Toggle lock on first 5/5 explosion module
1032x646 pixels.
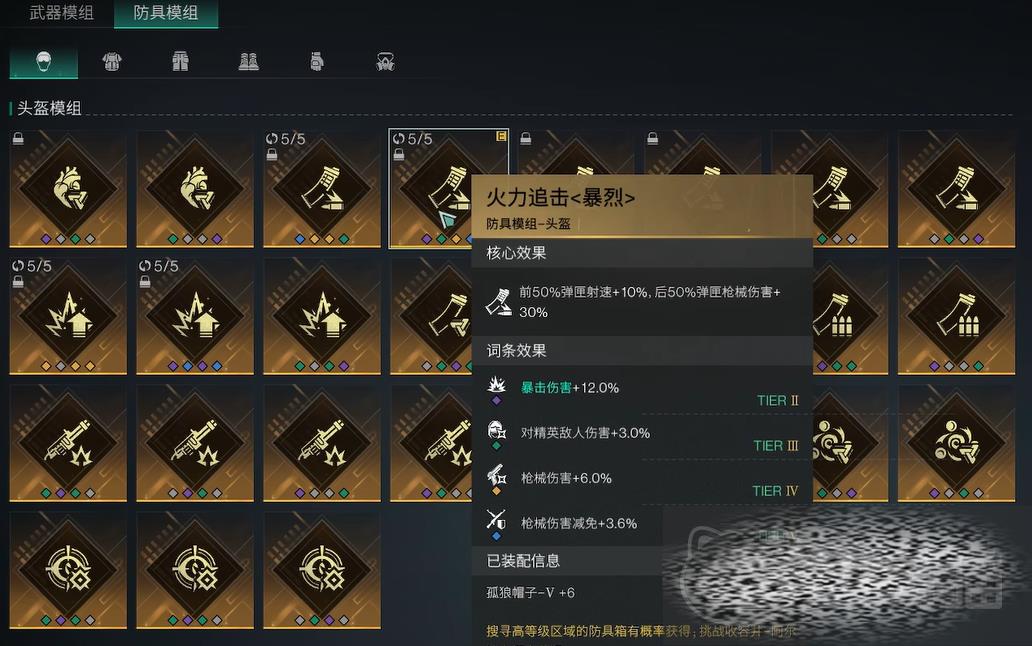18,282
